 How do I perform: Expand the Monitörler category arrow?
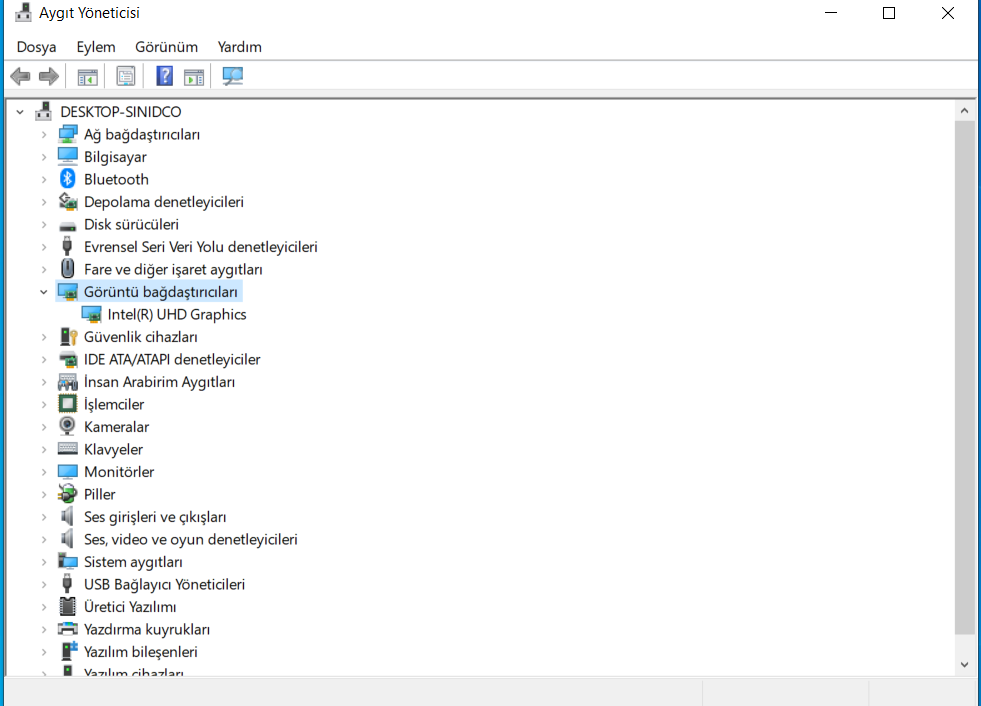(44, 472)
